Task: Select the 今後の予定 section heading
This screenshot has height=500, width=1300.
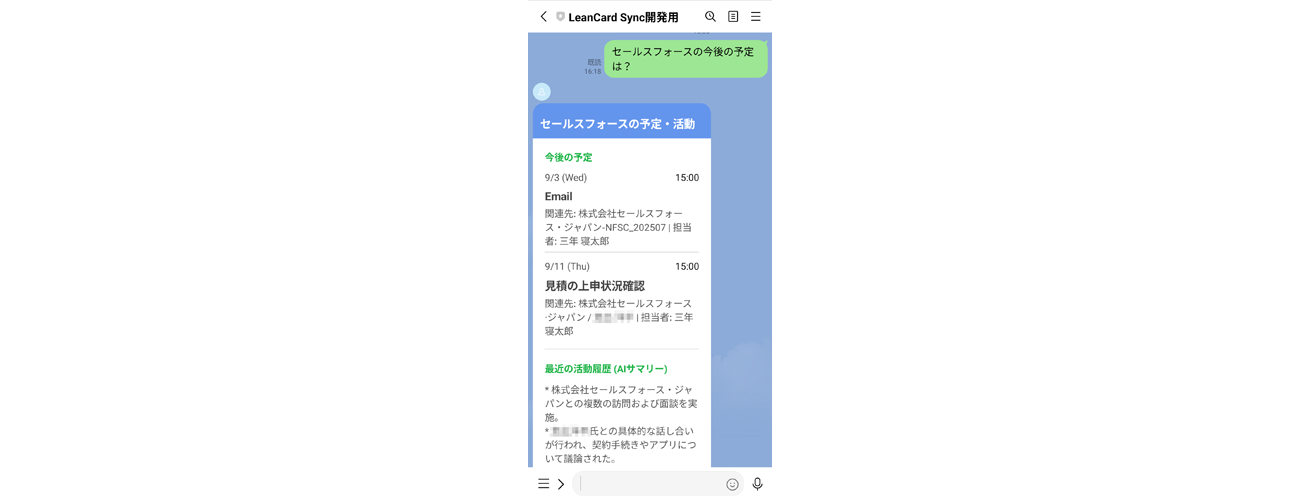Action: [x=569, y=157]
